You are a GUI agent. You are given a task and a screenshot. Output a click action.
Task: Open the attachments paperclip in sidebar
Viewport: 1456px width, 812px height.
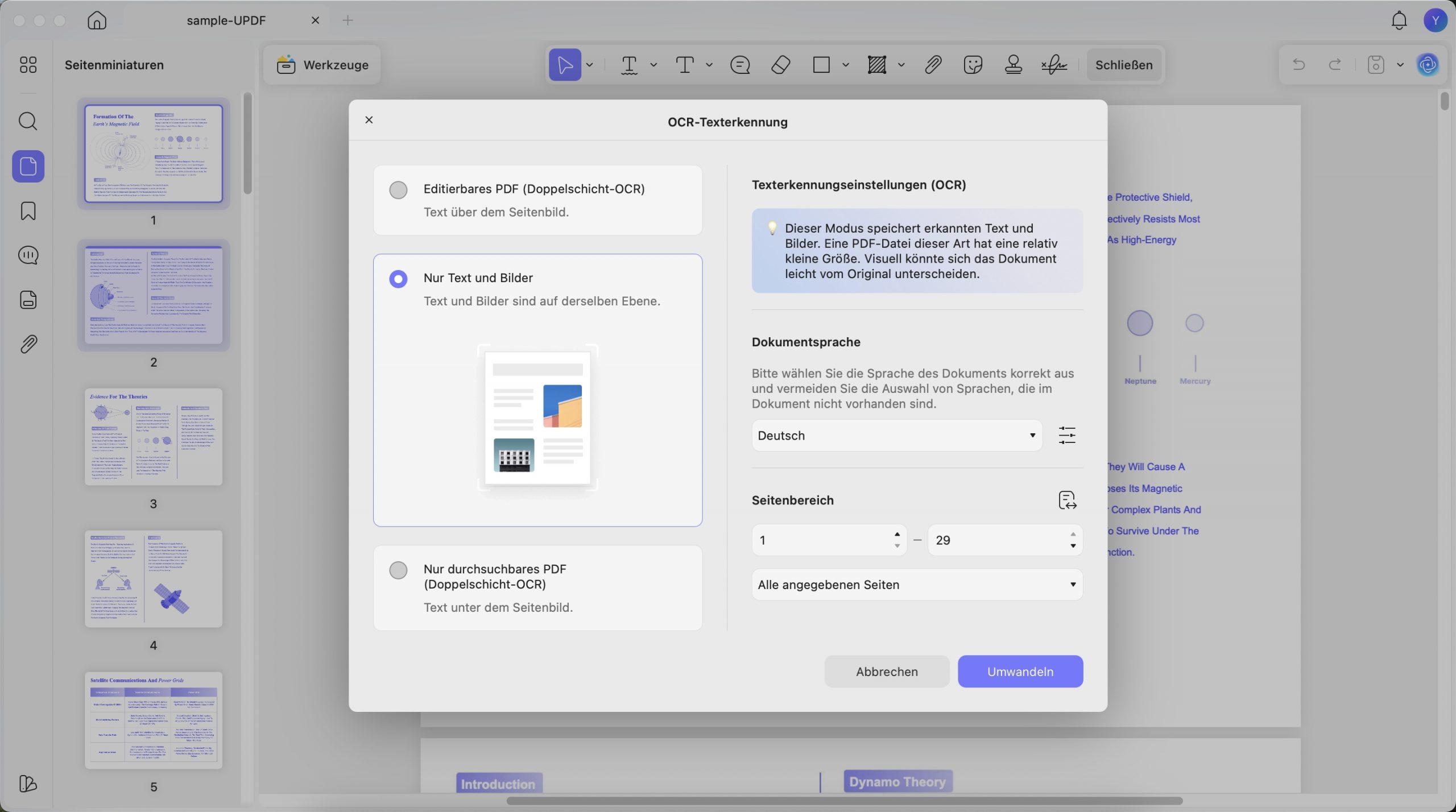(x=28, y=344)
